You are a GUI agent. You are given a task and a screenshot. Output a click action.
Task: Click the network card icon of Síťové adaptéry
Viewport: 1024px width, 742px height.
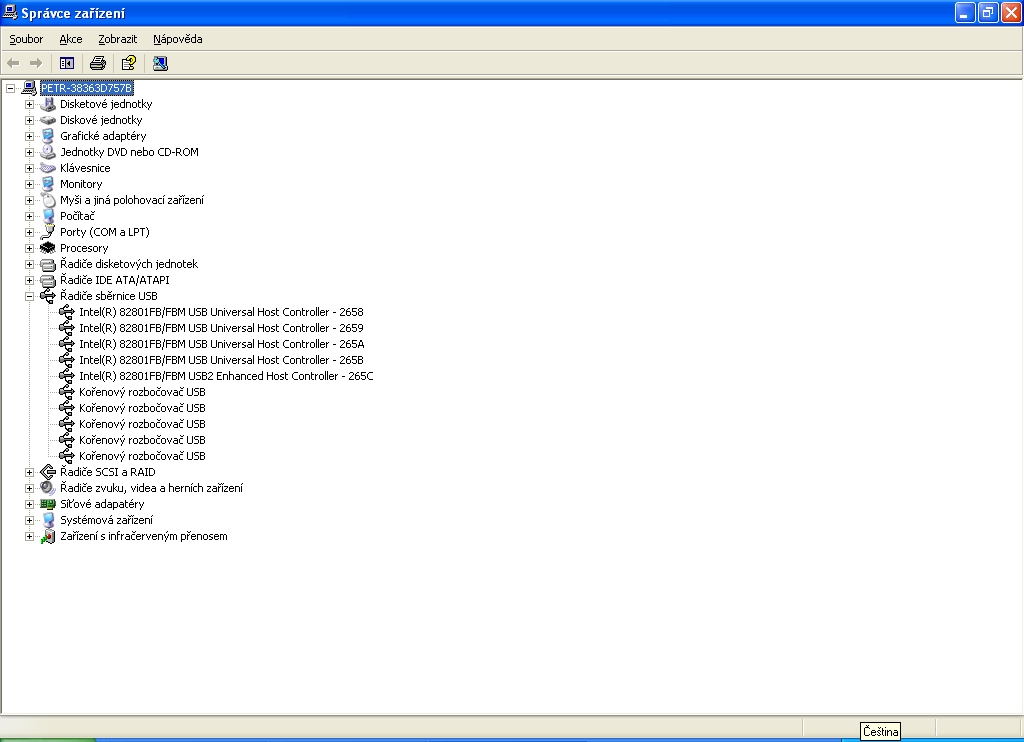(48, 504)
